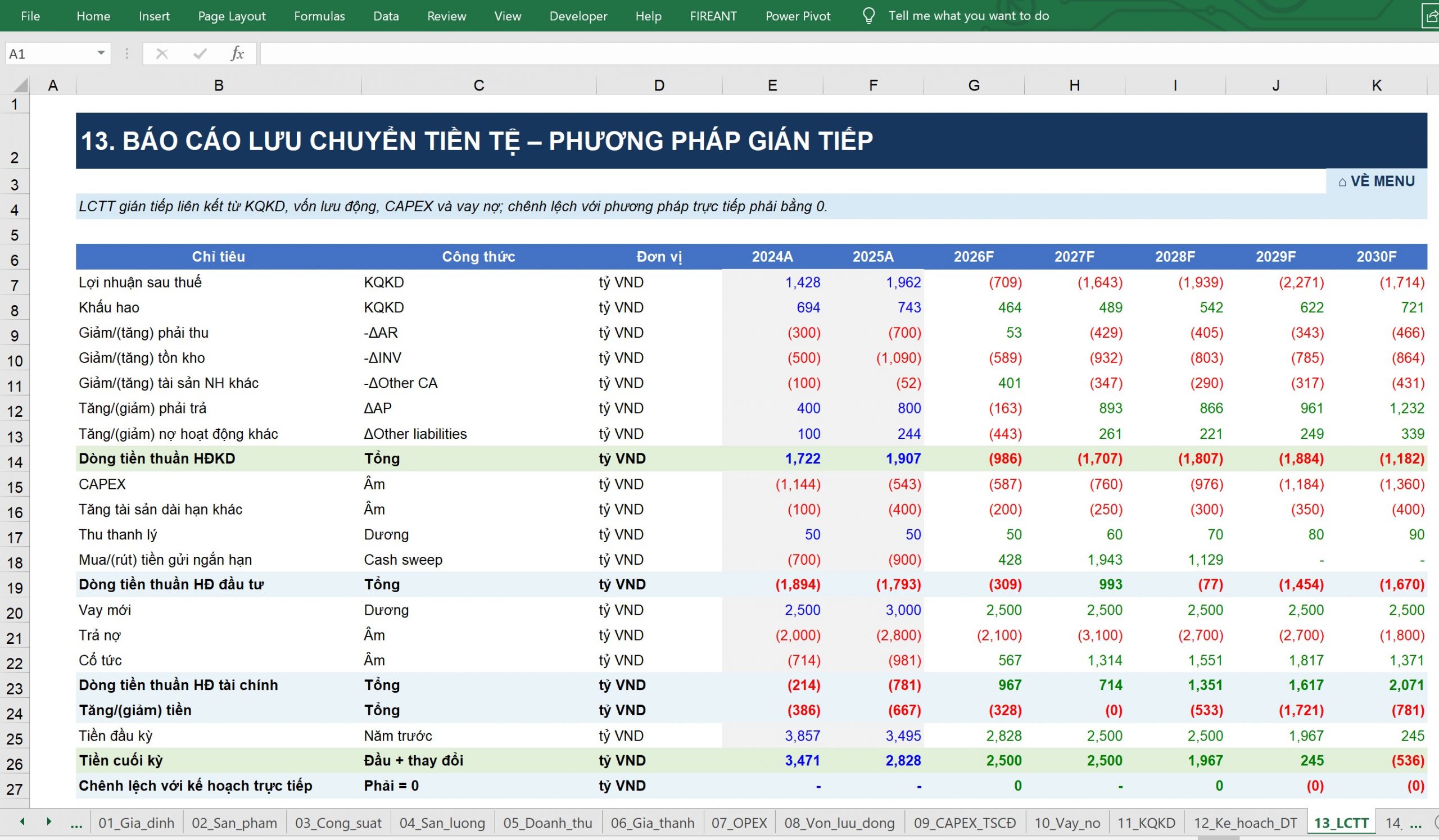Click the next sheet arrow
Screen dimensions: 1439x840
[x=49, y=821]
